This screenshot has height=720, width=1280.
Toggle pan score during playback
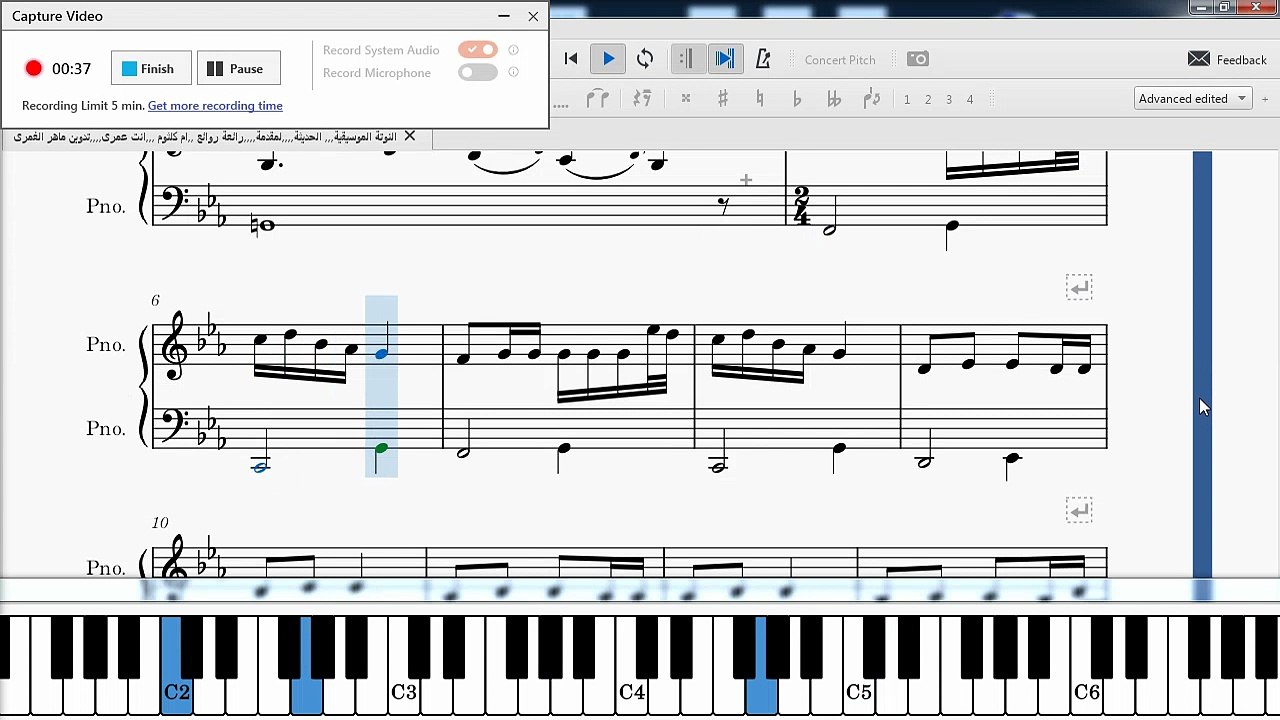725,59
